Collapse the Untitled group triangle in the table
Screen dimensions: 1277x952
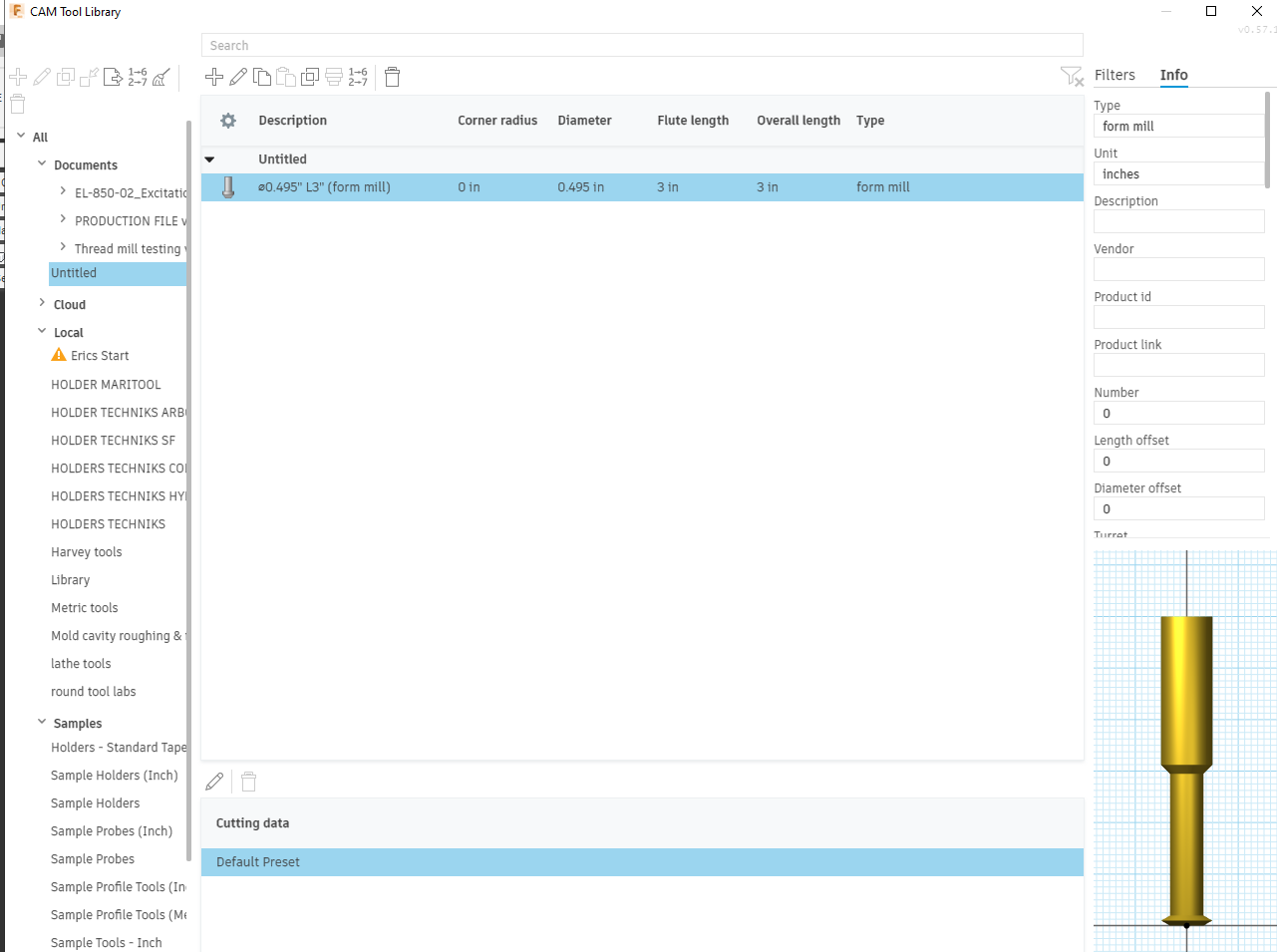(209, 159)
